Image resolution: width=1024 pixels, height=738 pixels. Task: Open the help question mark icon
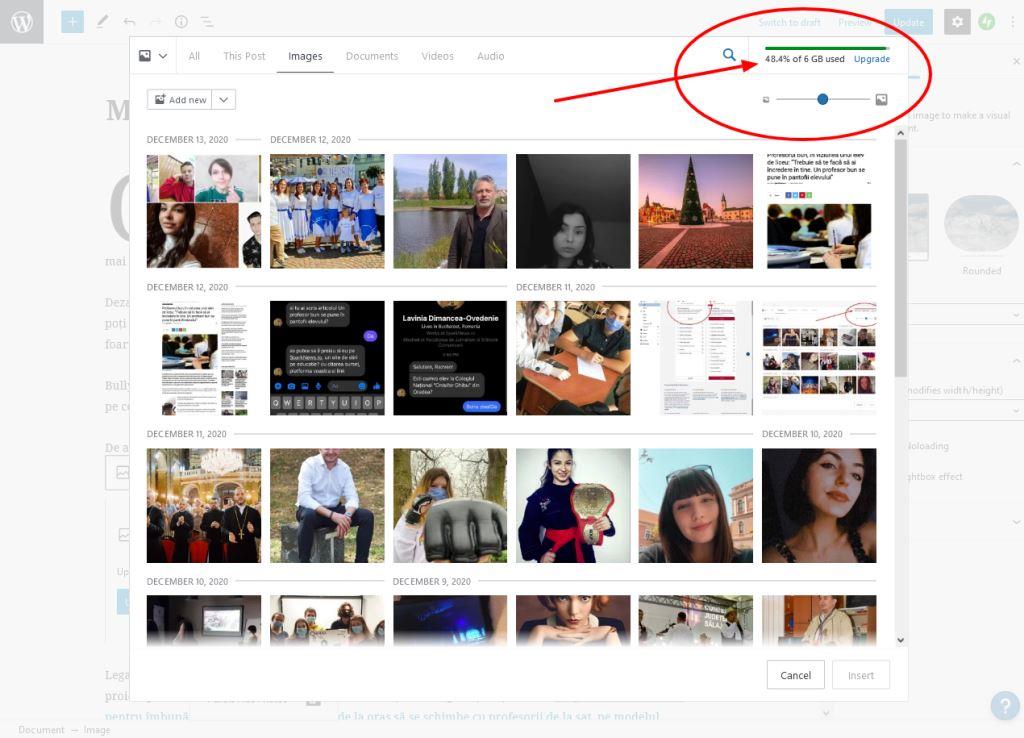(1004, 706)
